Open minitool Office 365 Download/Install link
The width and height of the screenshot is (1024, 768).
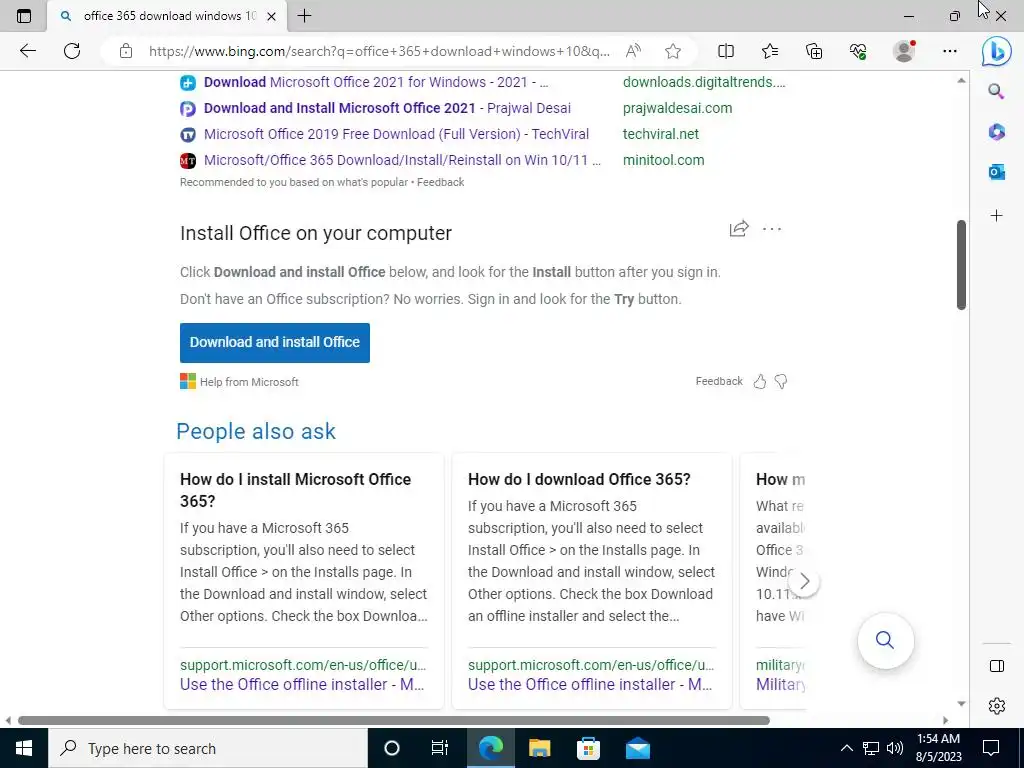pyautogui.click(x=402, y=160)
